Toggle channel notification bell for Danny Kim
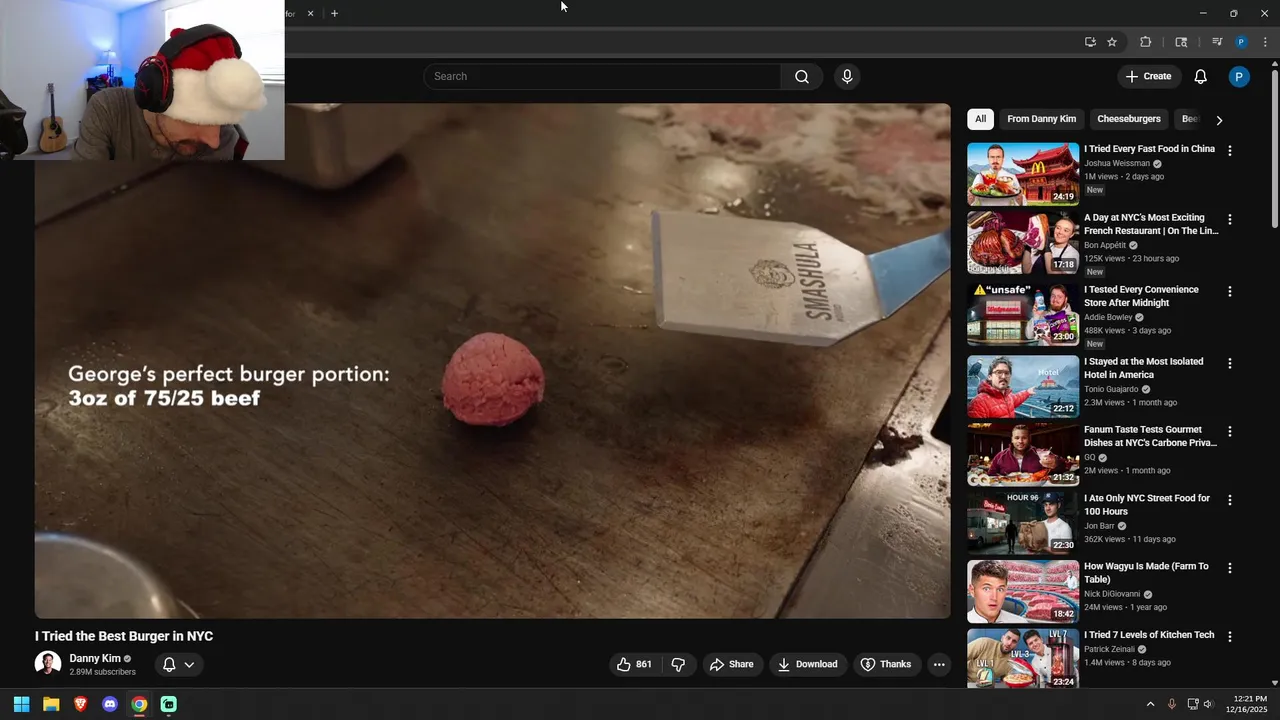The height and width of the screenshot is (720, 1280). tap(179, 664)
